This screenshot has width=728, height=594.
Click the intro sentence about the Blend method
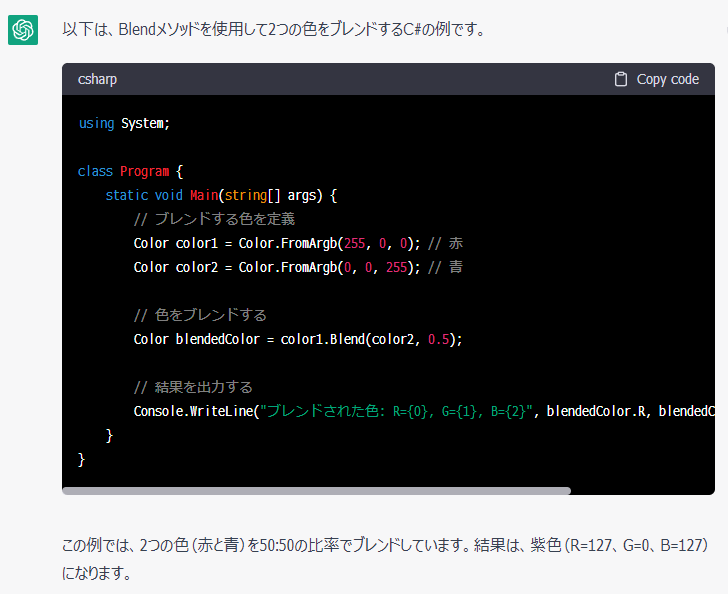click(274, 29)
